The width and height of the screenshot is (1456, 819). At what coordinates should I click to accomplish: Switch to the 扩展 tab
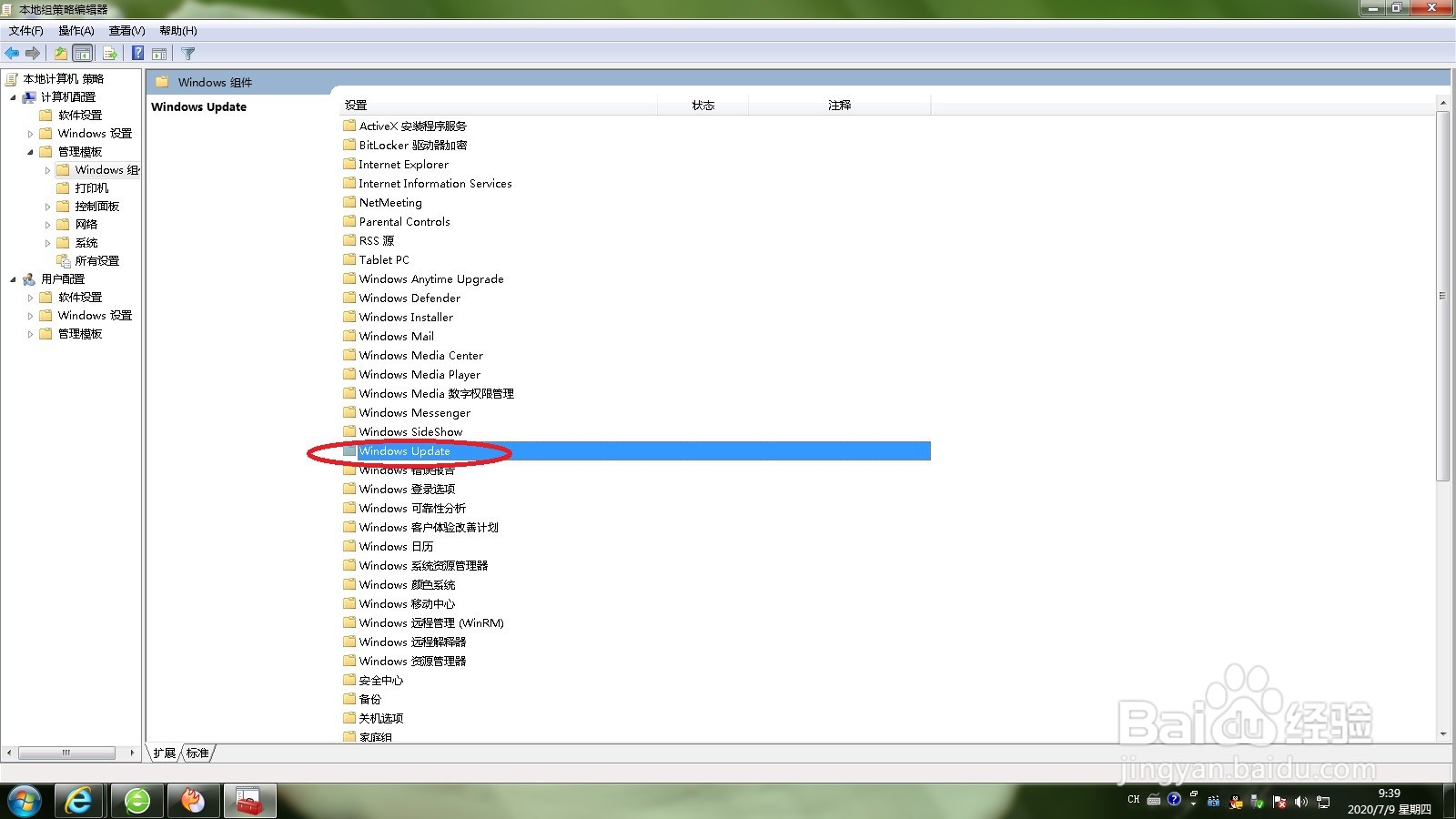(165, 753)
